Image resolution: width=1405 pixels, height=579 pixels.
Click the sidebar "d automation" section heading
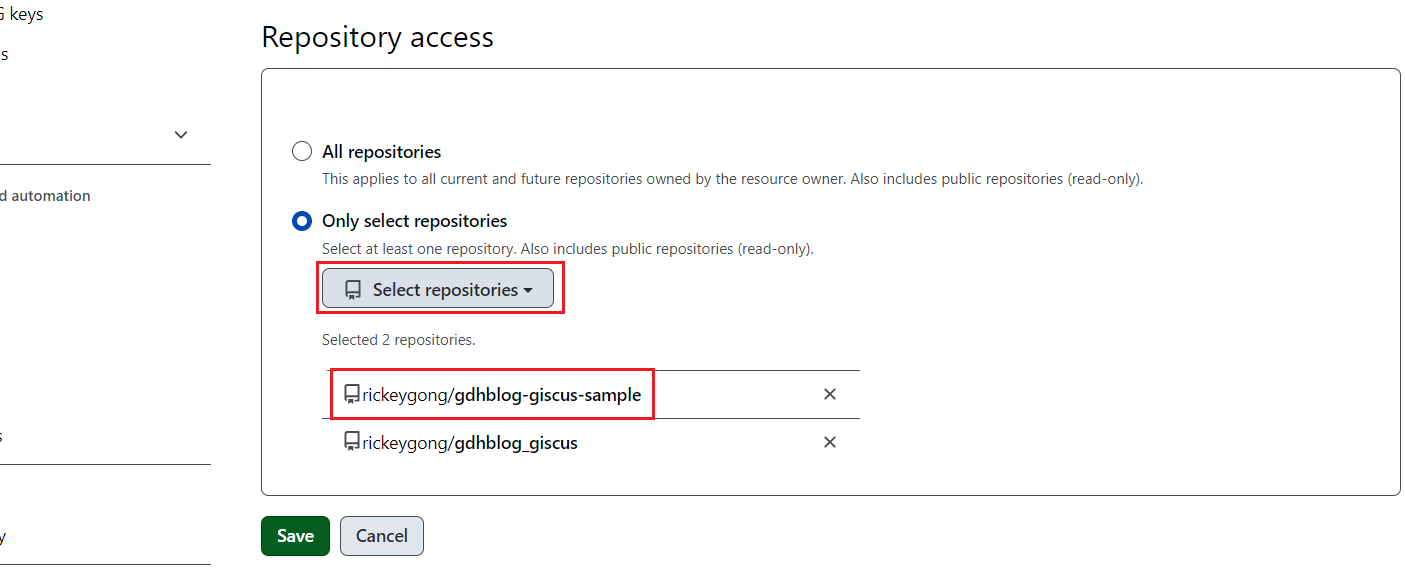(45, 196)
